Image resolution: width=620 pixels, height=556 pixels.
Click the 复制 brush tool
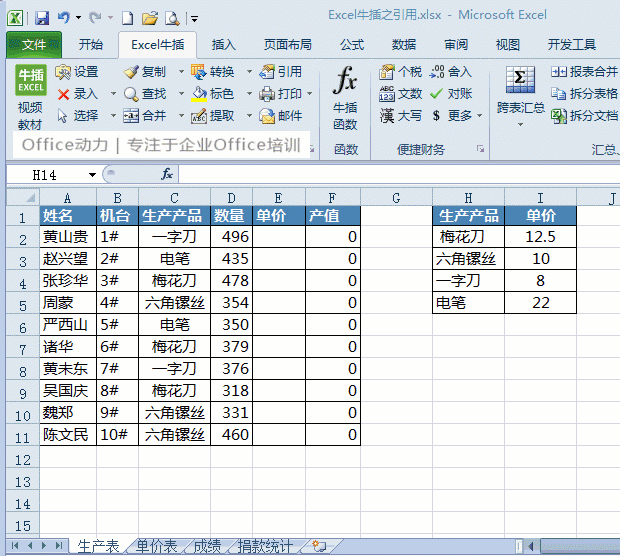(x=145, y=72)
